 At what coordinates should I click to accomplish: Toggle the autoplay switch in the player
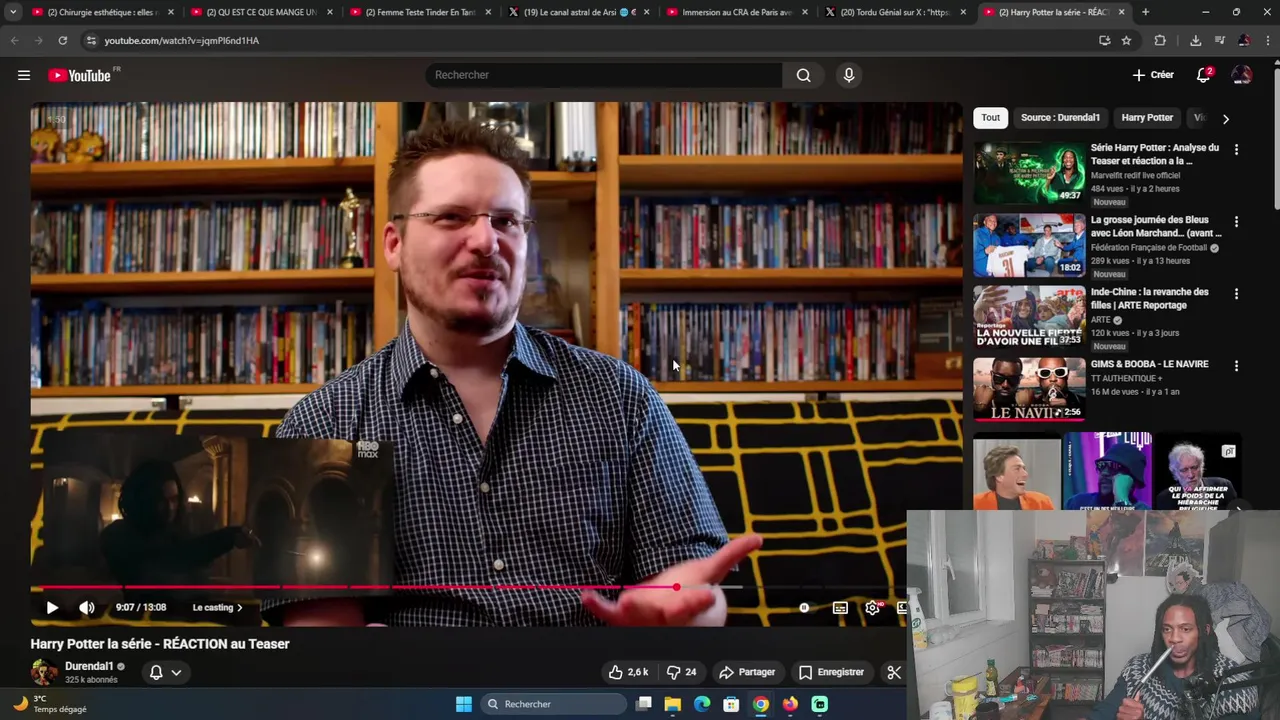coord(804,607)
